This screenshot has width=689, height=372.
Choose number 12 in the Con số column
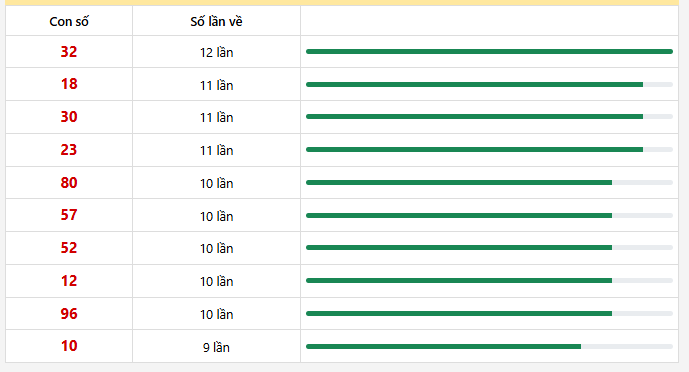pyautogui.click(x=69, y=281)
